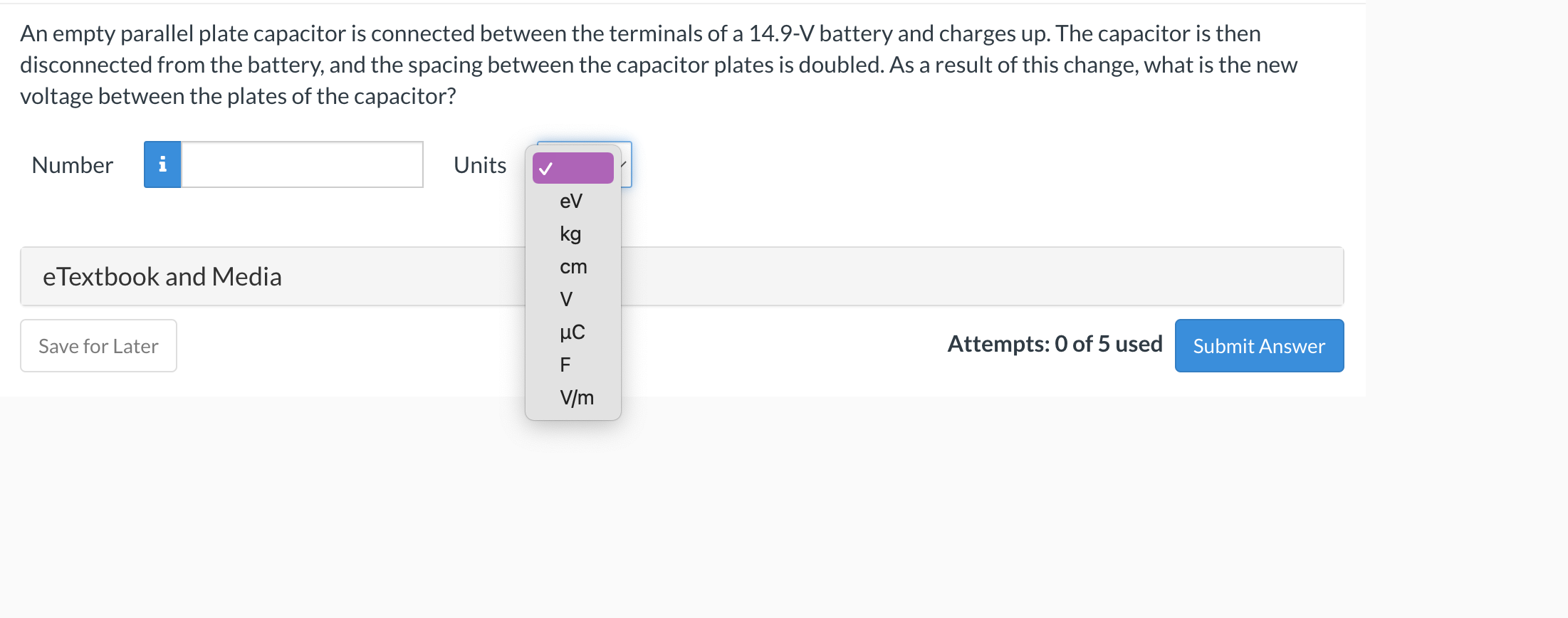
Task: Select cm from the units list
Action: [573, 266]
